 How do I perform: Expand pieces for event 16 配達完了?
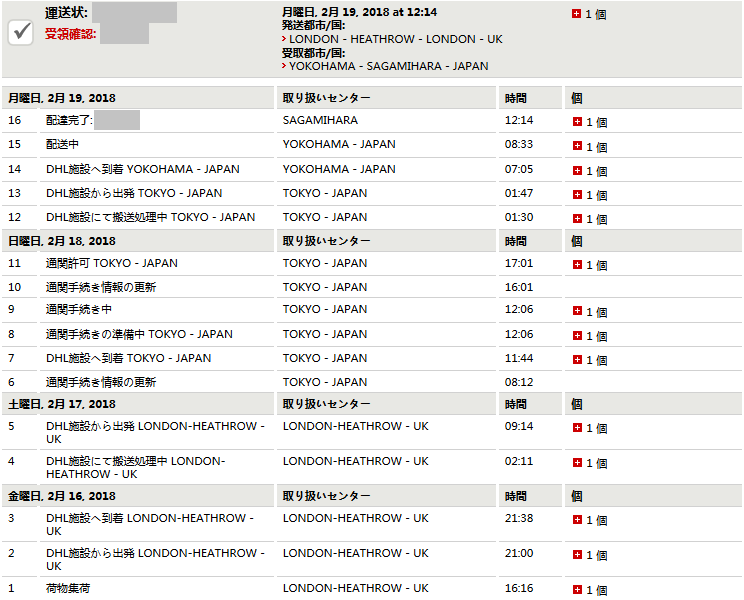(577, 122)
